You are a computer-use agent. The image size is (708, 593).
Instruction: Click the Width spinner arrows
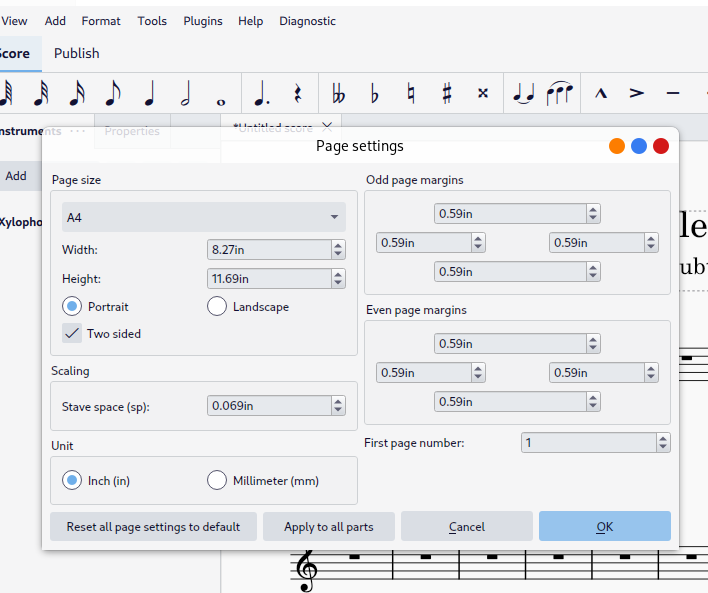[x=338, y=249]
